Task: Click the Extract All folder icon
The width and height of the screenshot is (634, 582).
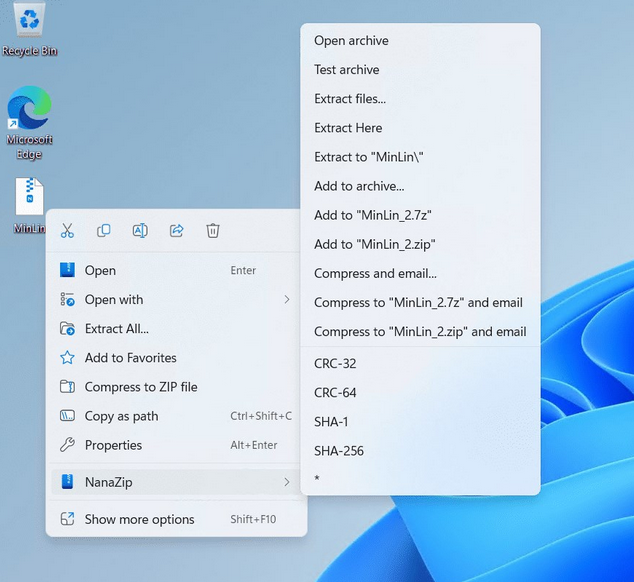Action: pyautogui.click(x=67, y=328)
